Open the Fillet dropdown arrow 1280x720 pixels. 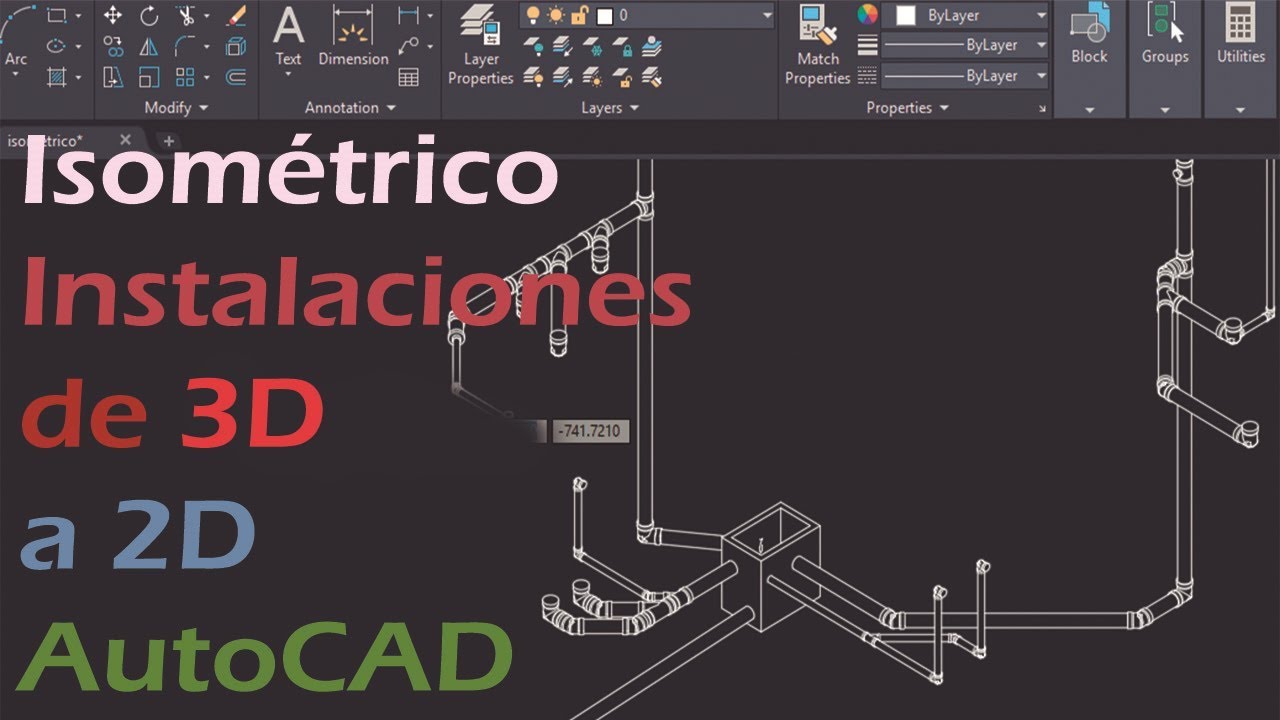click(x=206, y=47)
